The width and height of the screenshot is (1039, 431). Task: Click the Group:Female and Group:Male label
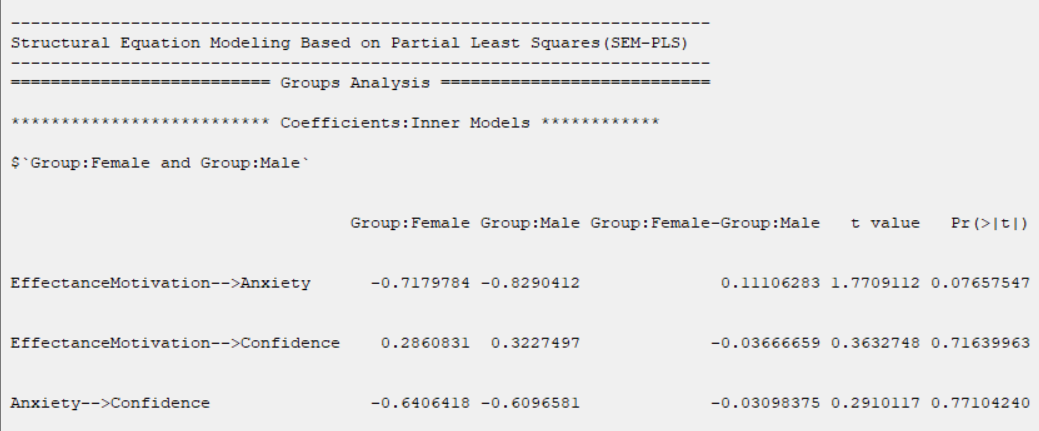160,163
